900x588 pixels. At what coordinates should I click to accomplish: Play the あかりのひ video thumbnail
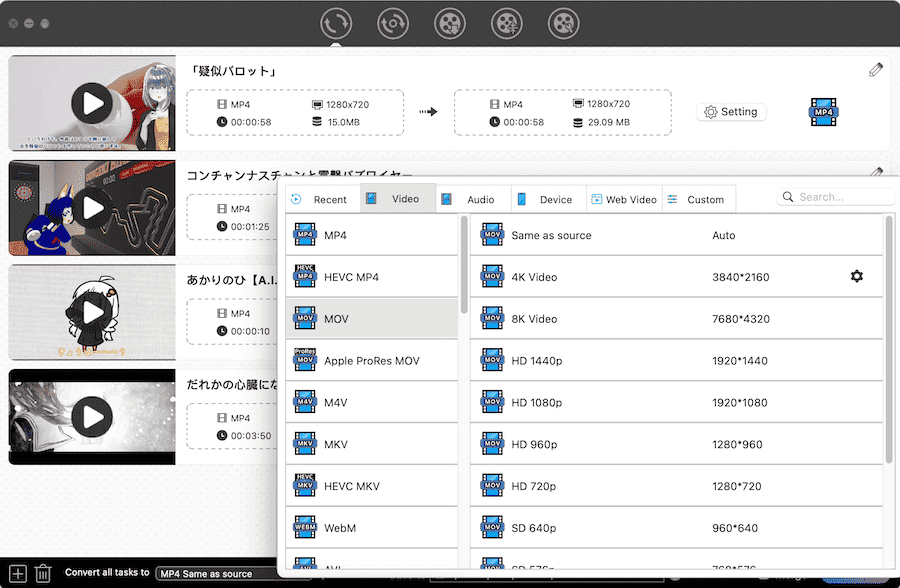pos(92,312)
